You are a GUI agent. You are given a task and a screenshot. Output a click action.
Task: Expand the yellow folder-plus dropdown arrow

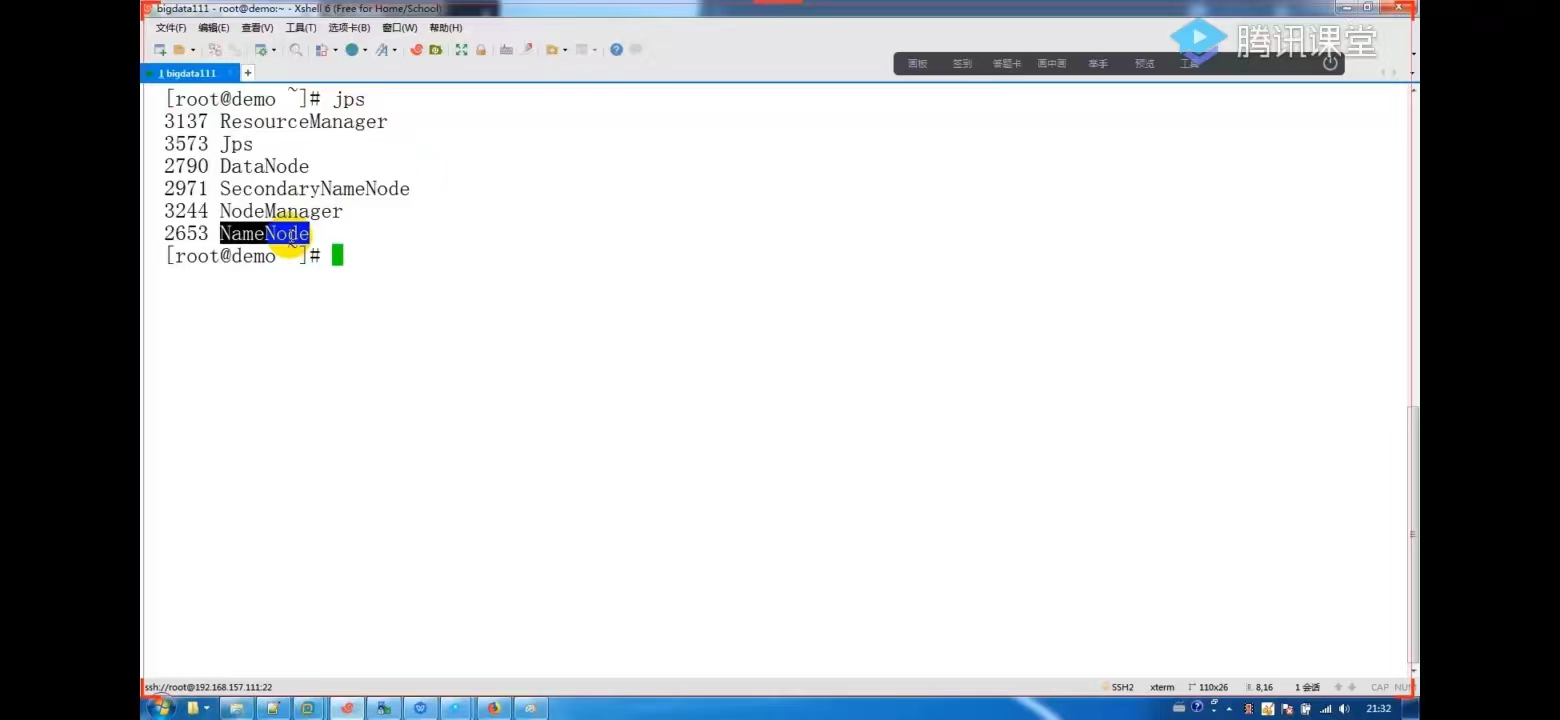pos(565,50)
